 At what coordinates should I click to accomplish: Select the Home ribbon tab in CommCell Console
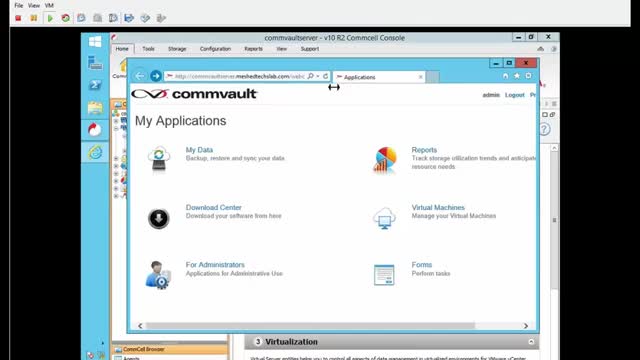point(122,49)
